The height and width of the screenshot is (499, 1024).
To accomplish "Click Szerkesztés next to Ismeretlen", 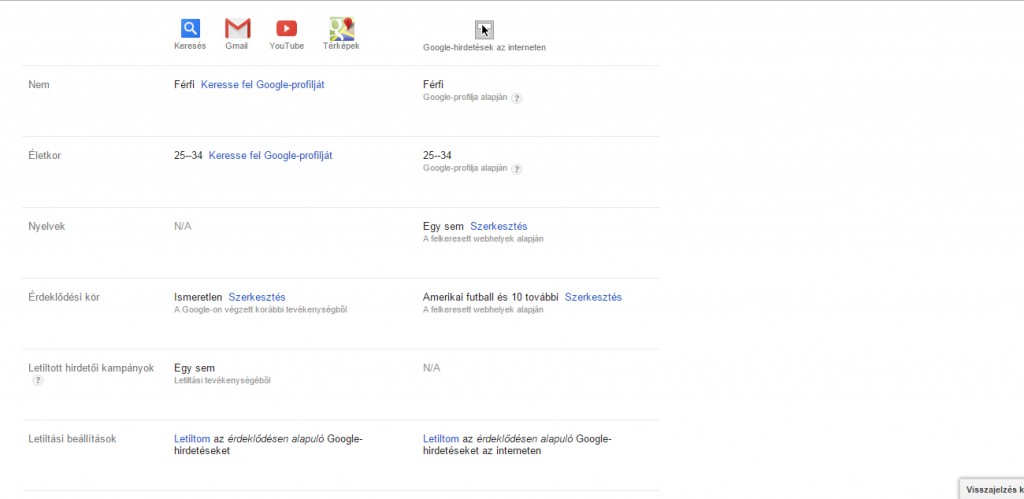I will pos(257,297).
